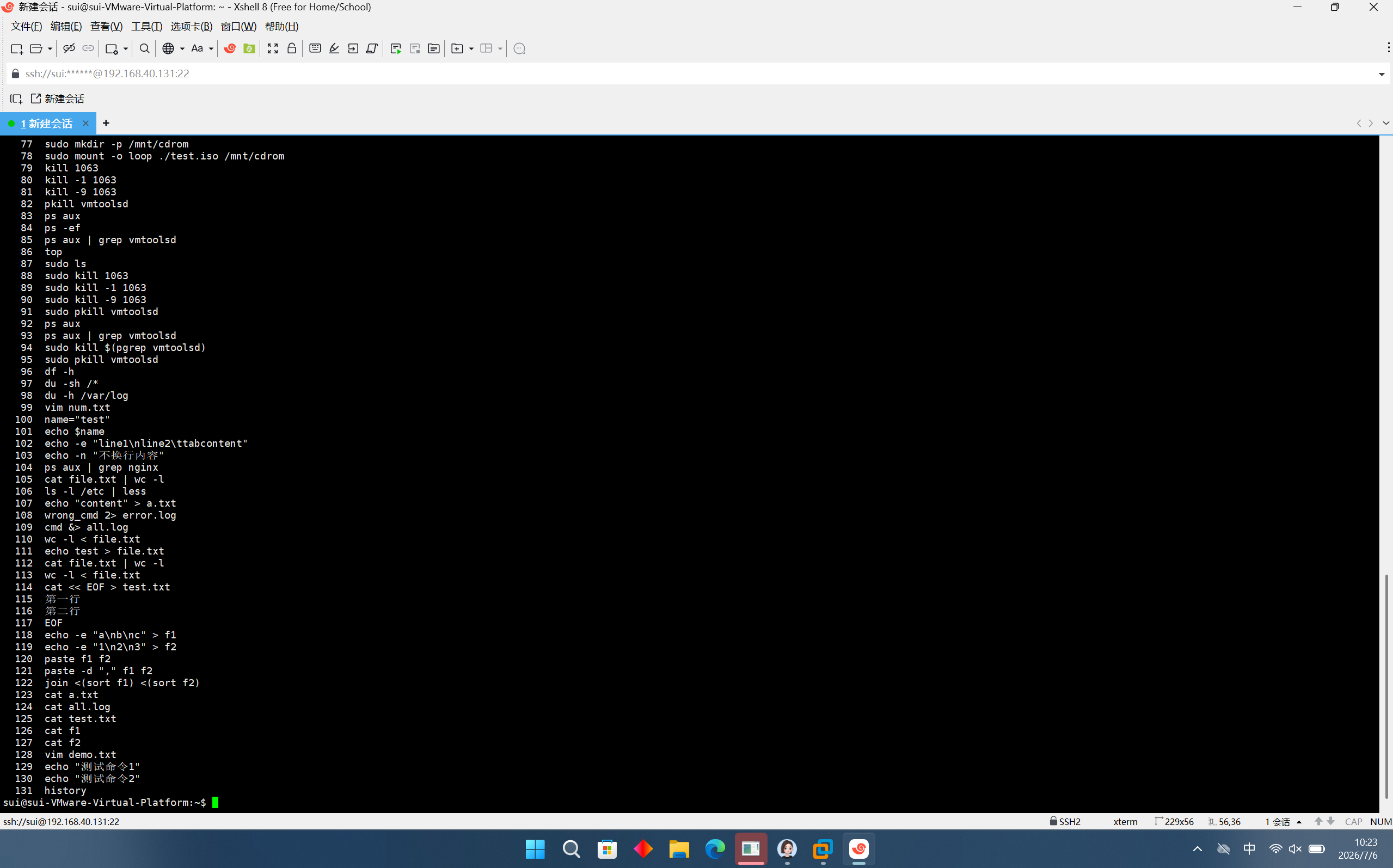
Task: Open the 文件(F) menu
Action: coord(27,27)
